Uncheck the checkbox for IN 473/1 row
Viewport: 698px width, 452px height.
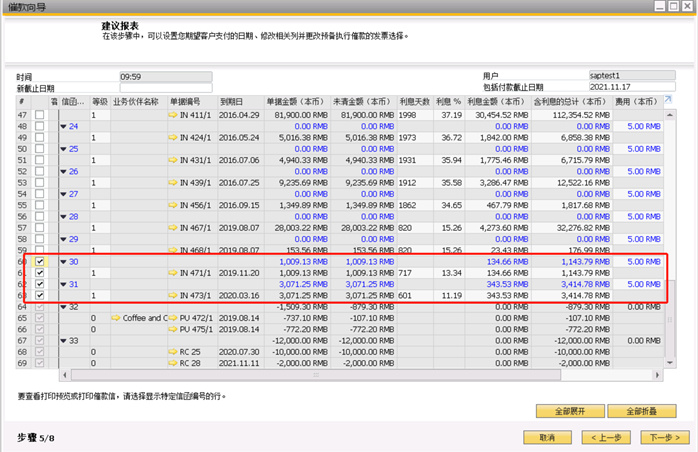tap(40, 295)
